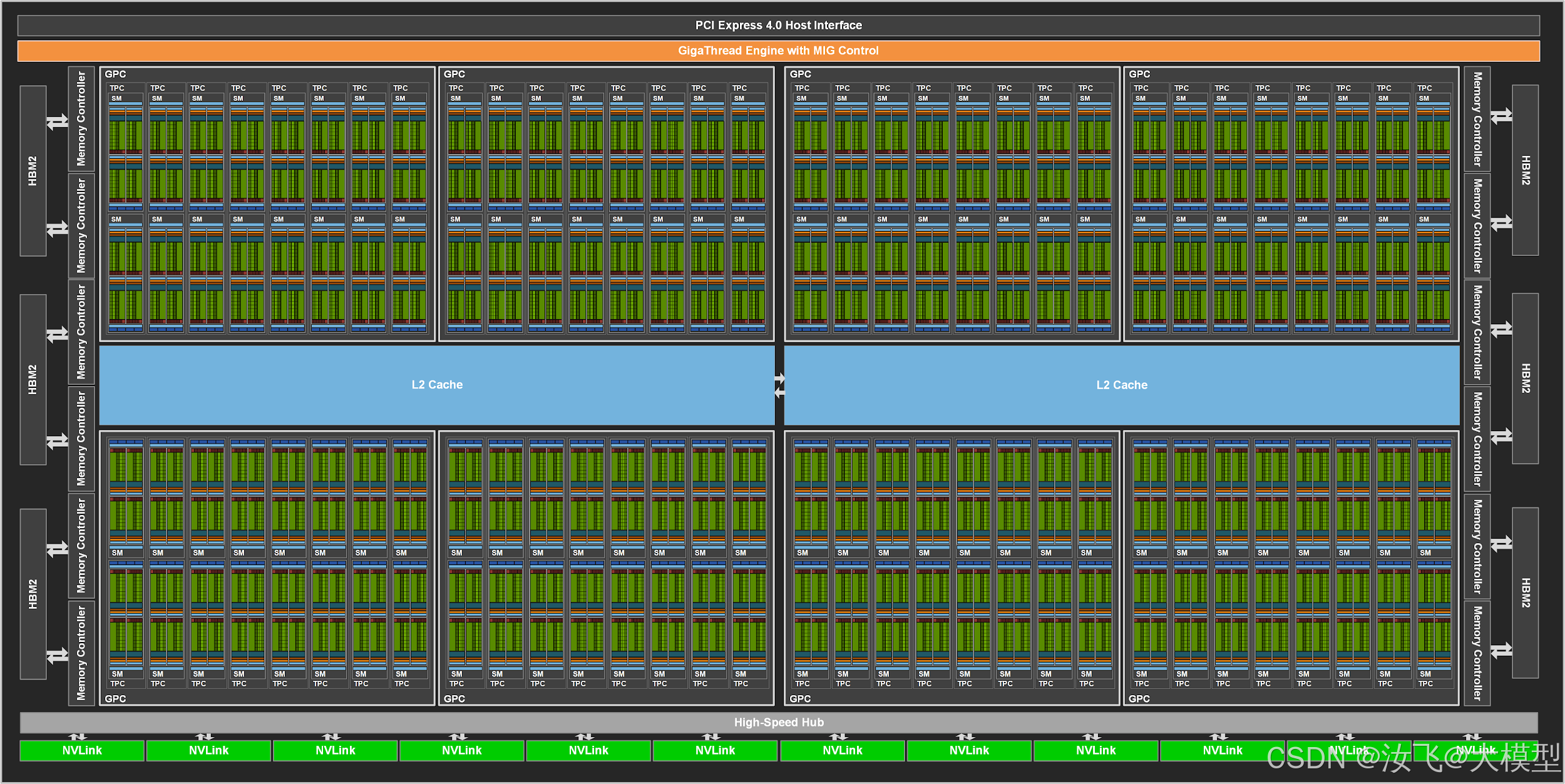This screenshot has height=784, width=1565.
Task: Click the double arrow between the L2 Cache blocks
Action: [x=779, y=385]
